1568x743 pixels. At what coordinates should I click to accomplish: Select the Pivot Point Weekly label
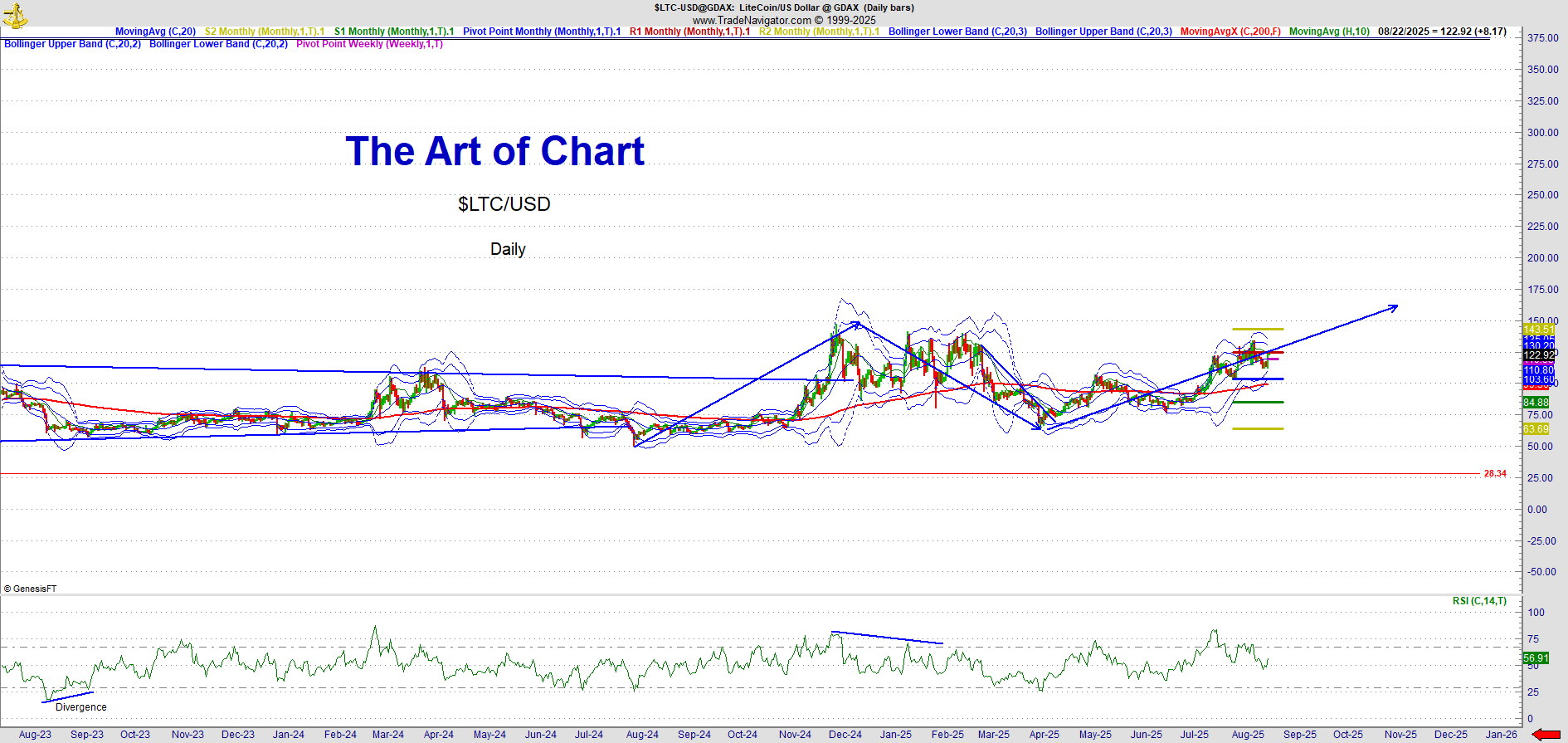point(369,44)
